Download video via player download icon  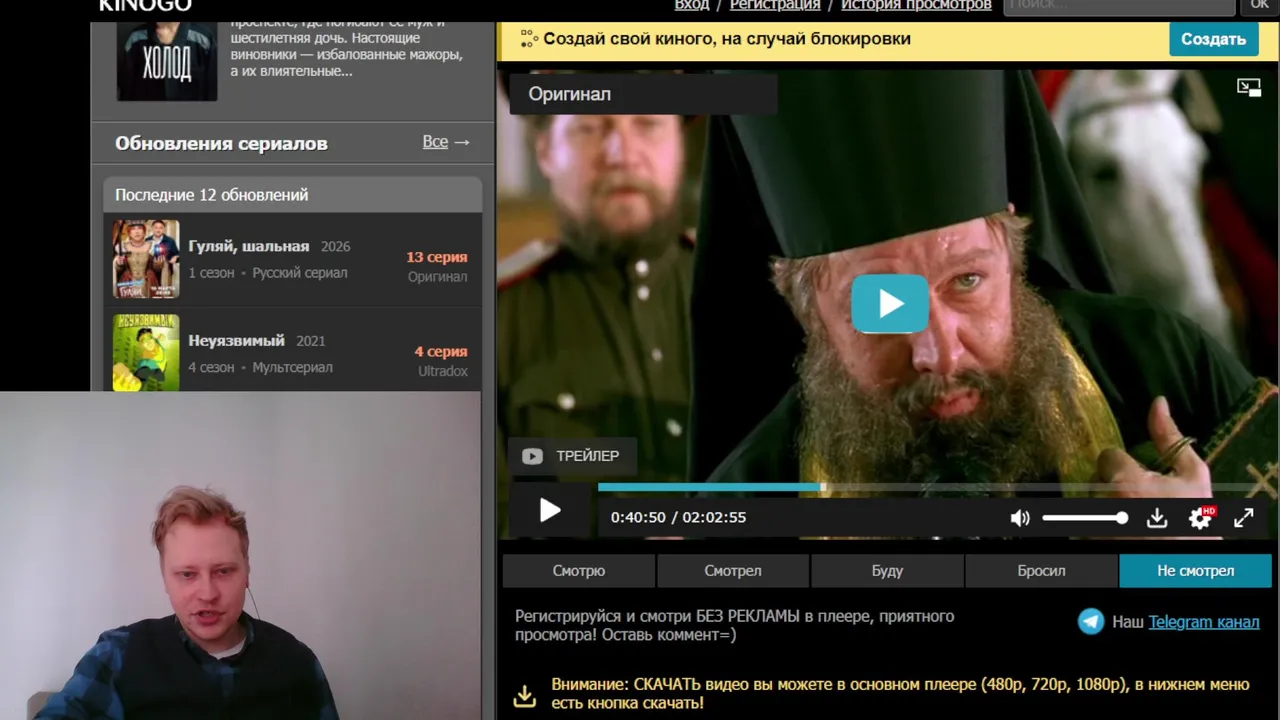coord(1157,517)
